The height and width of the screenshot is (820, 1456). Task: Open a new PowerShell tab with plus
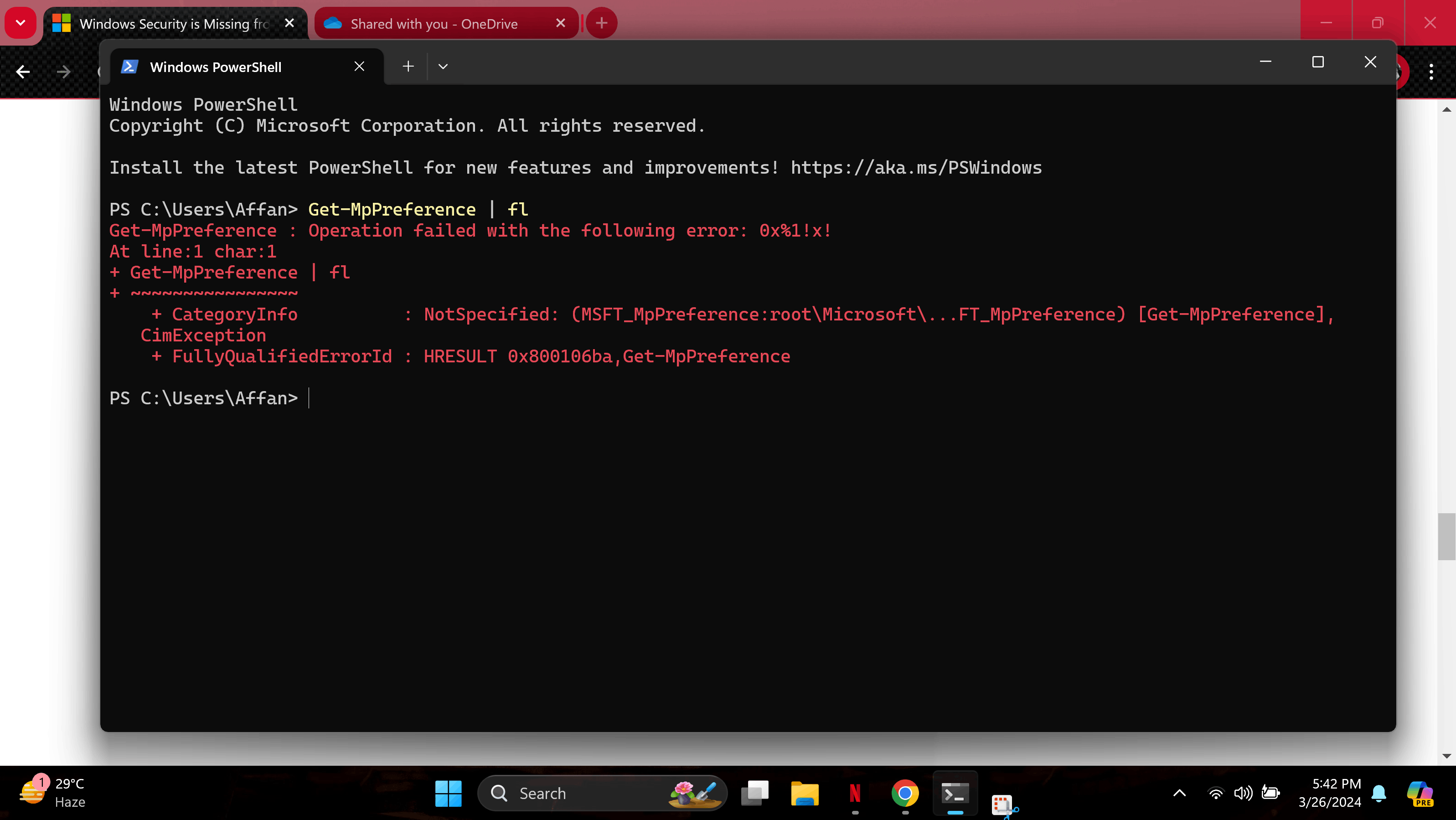coord(408,67)
